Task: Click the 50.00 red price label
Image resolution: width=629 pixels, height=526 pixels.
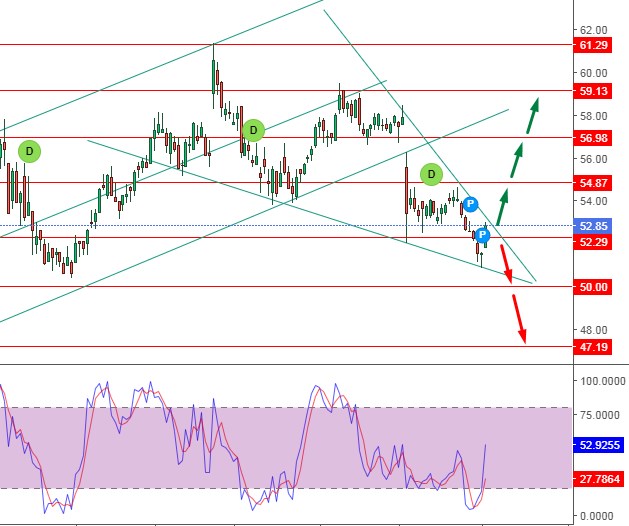Action: [x=593, y=287]
